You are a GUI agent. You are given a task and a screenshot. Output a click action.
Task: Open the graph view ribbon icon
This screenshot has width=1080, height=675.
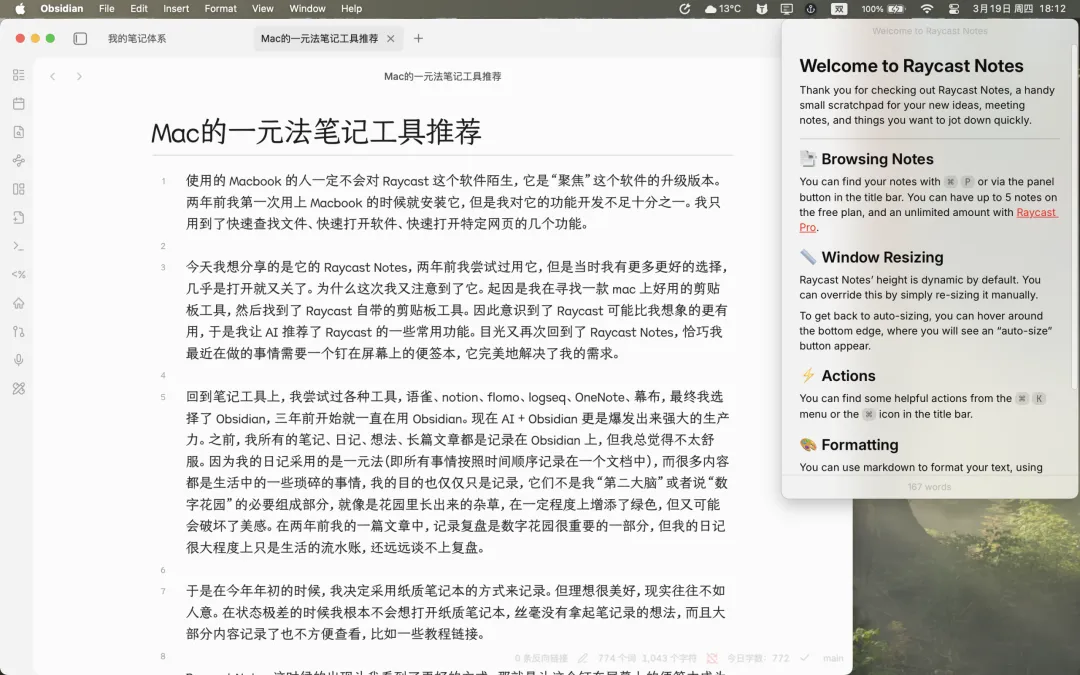pos(19,160)
